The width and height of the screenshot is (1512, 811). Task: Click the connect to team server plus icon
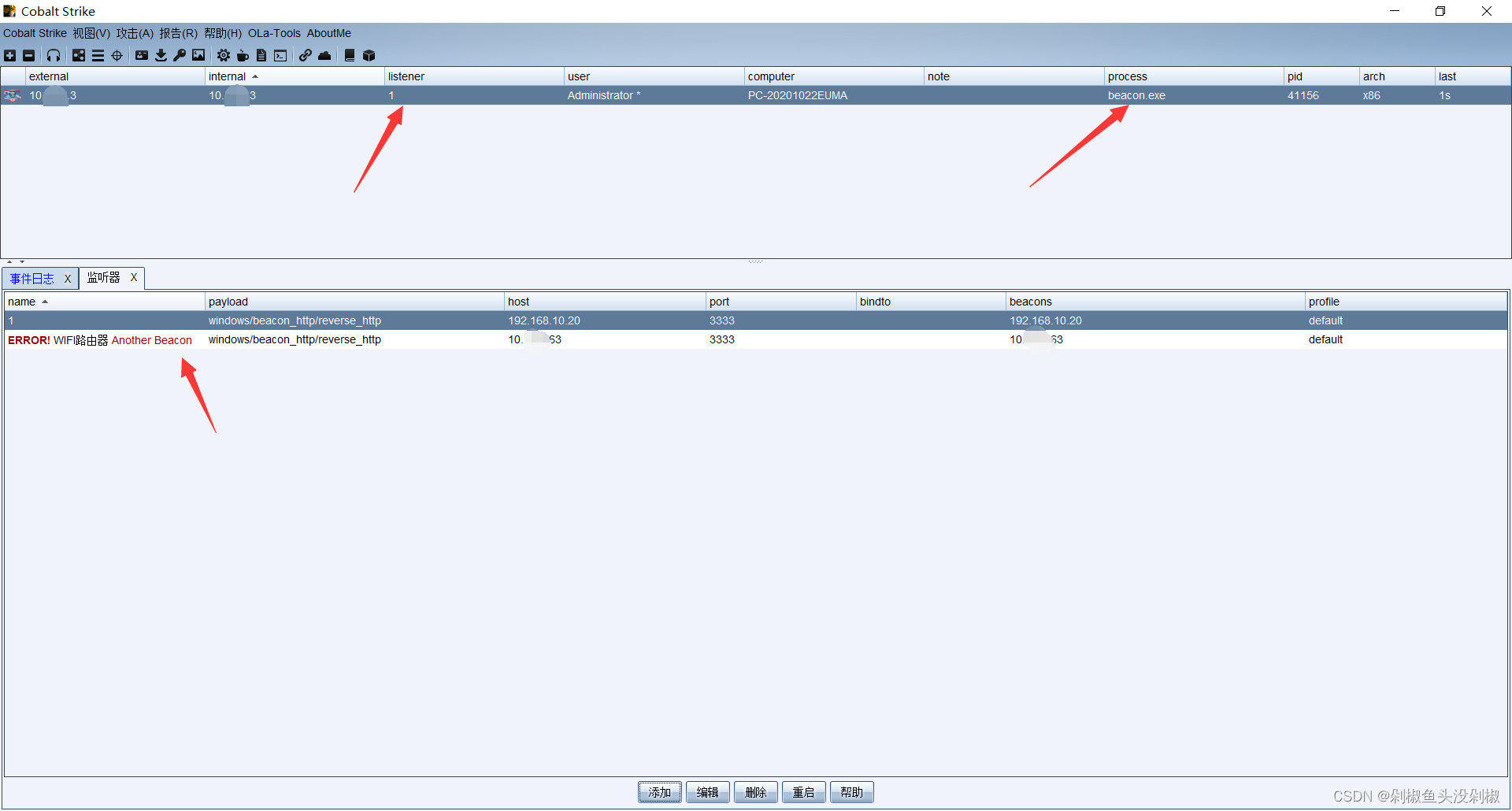9,55
